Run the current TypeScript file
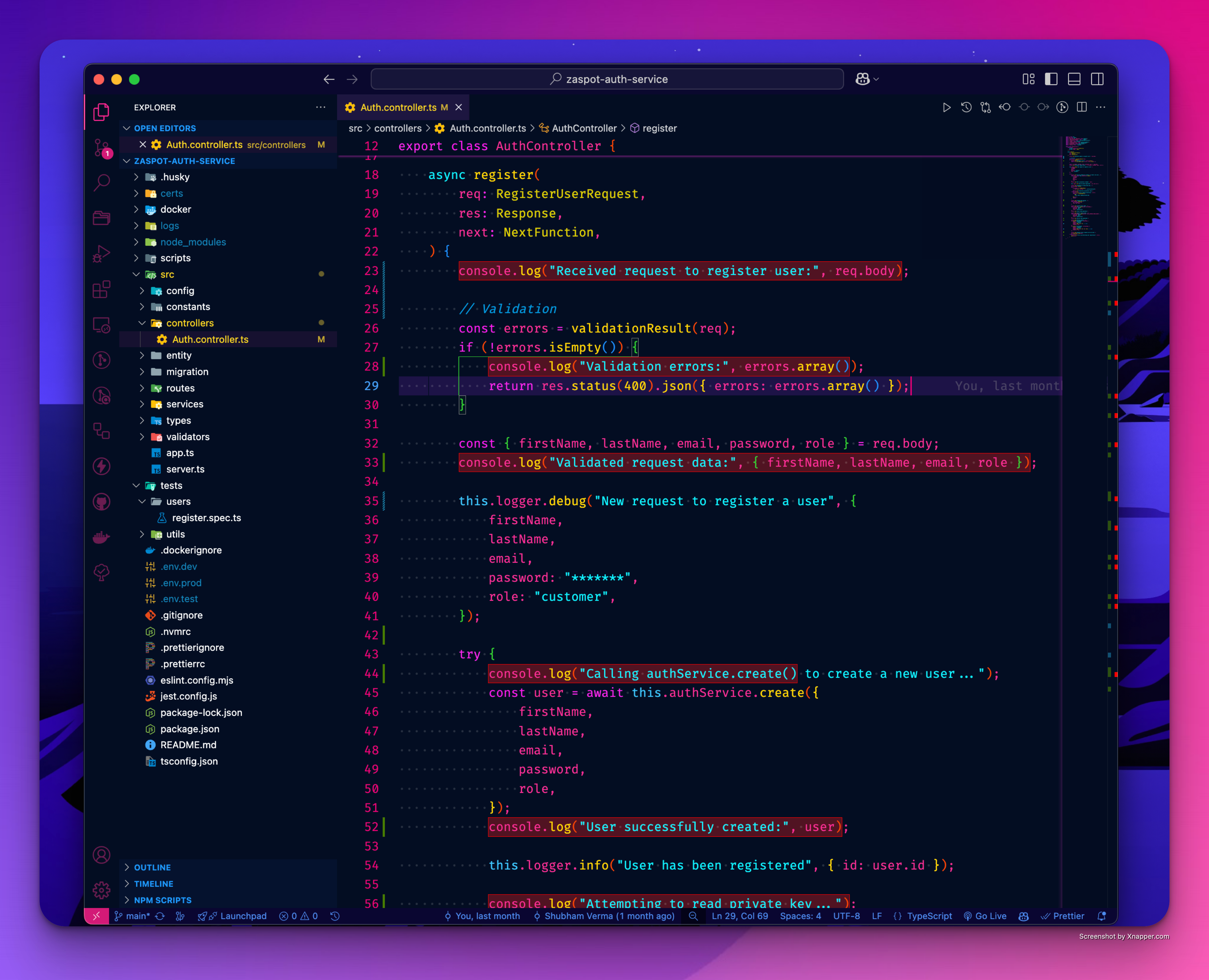Viewport: 1209px width, 980px height. (x=947, y=107)
